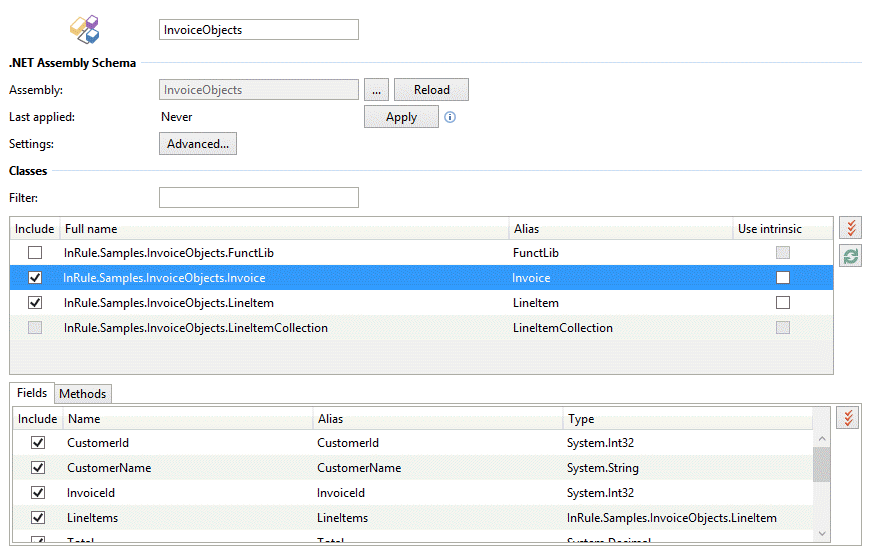This screenshot has height=555, width=871.
Task: Toggle Use intrinsic for the Invoice row
Action: [x=783, y=278]
